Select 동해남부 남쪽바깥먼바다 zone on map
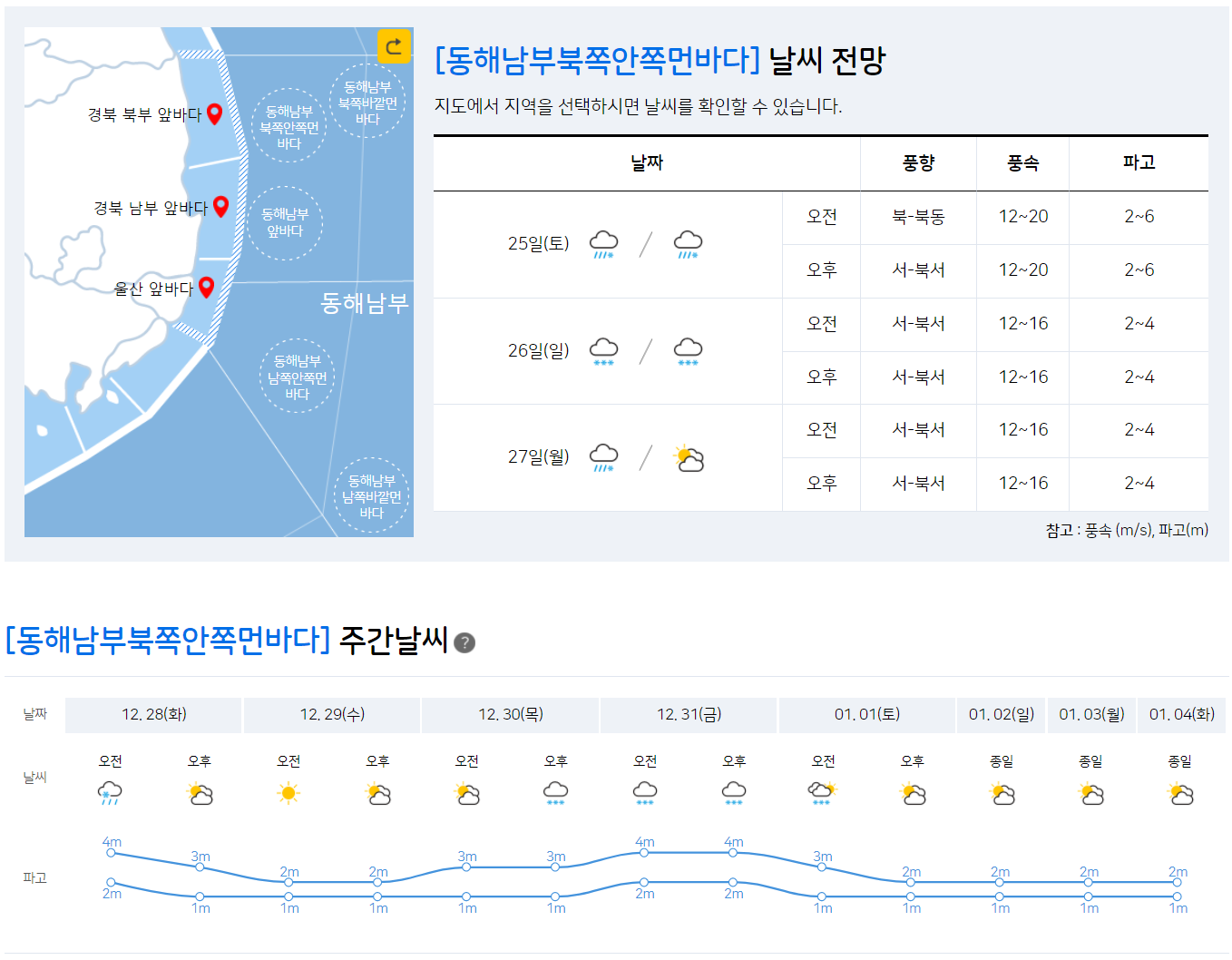The image size is (1232, 960). tap(372, 495)
